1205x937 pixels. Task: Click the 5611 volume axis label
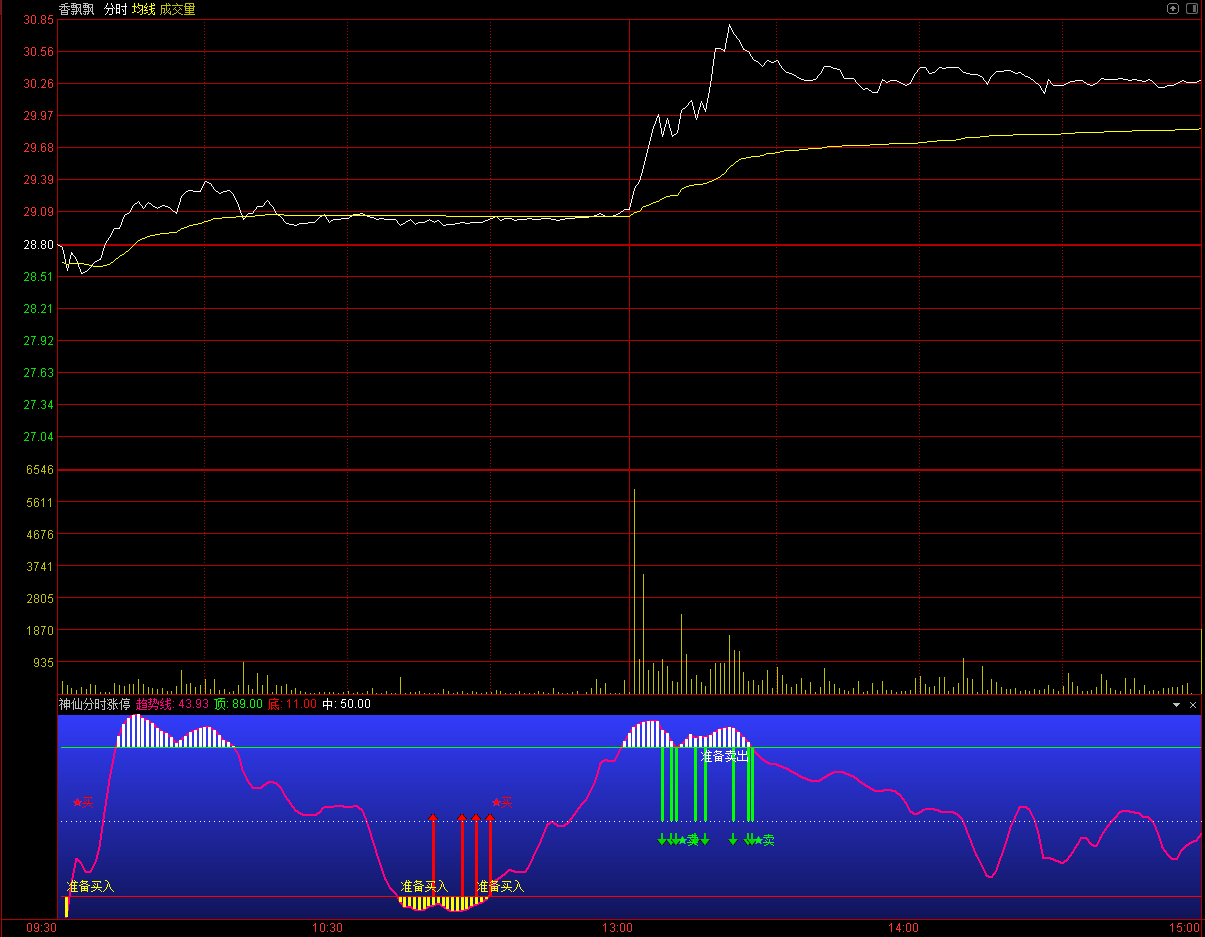(x=41, y=502)
